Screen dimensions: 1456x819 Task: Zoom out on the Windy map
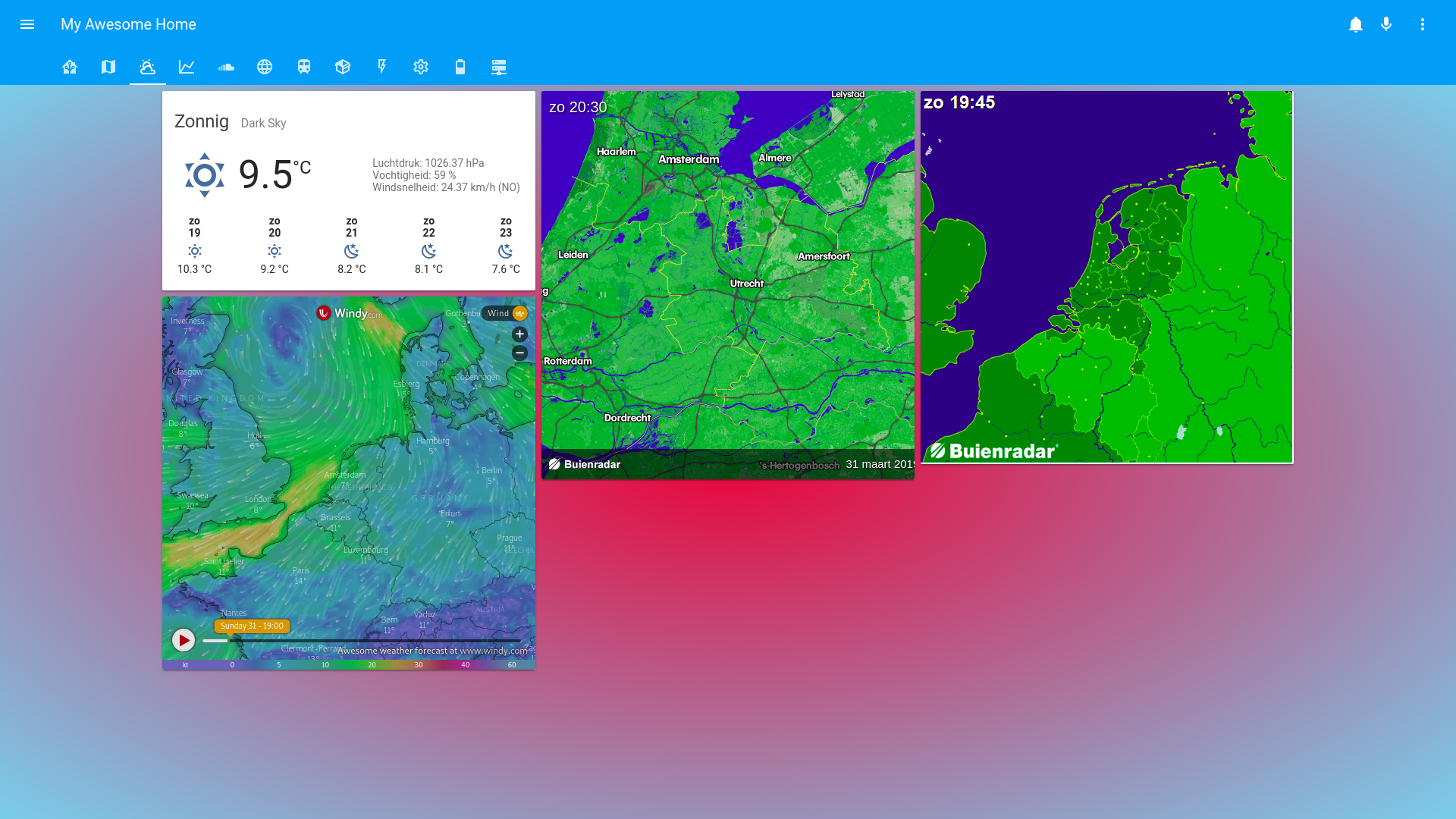pos(519,353)
